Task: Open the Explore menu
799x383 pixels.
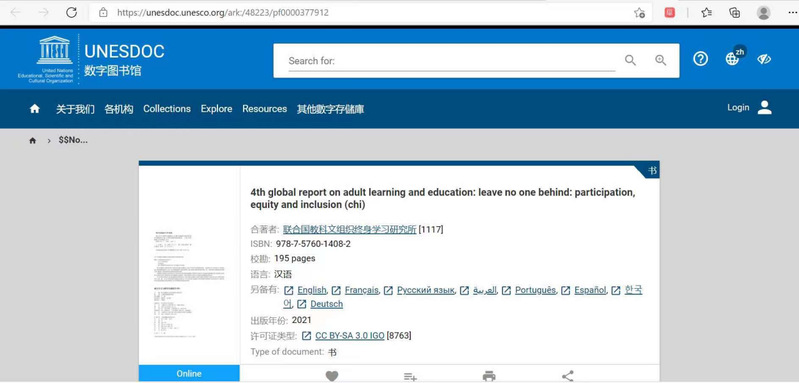Action: (x=217, y=108)
